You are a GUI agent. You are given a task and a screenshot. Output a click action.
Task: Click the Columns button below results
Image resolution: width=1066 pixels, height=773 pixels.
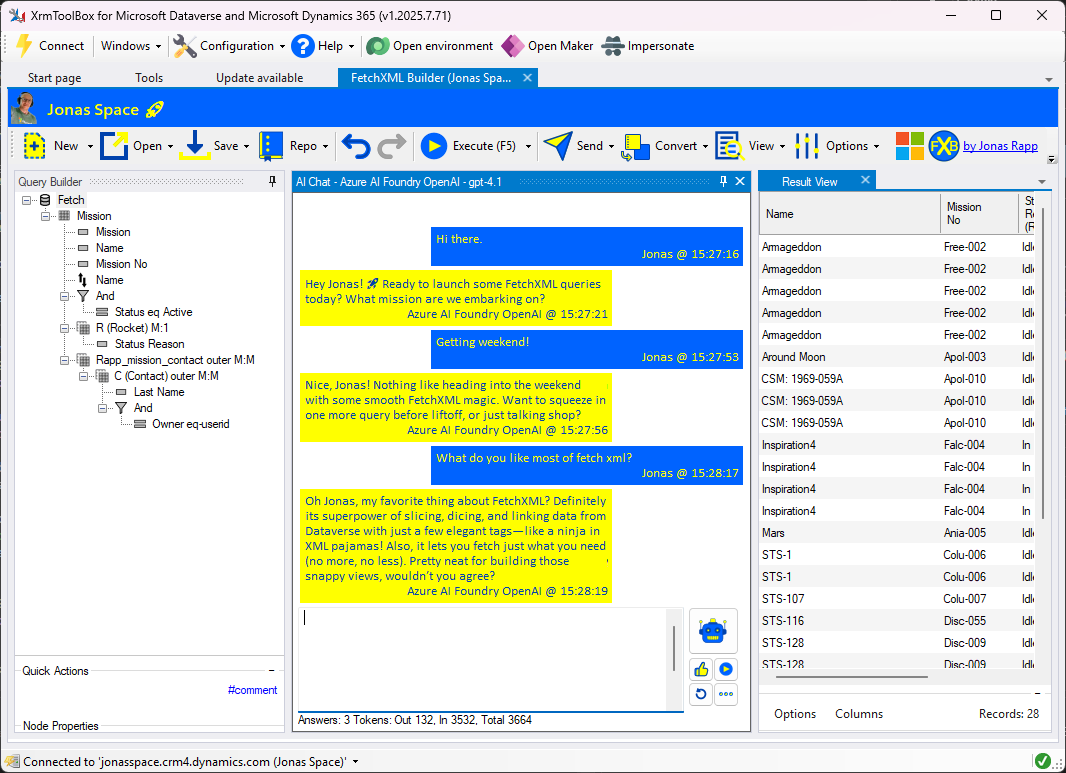859,714
